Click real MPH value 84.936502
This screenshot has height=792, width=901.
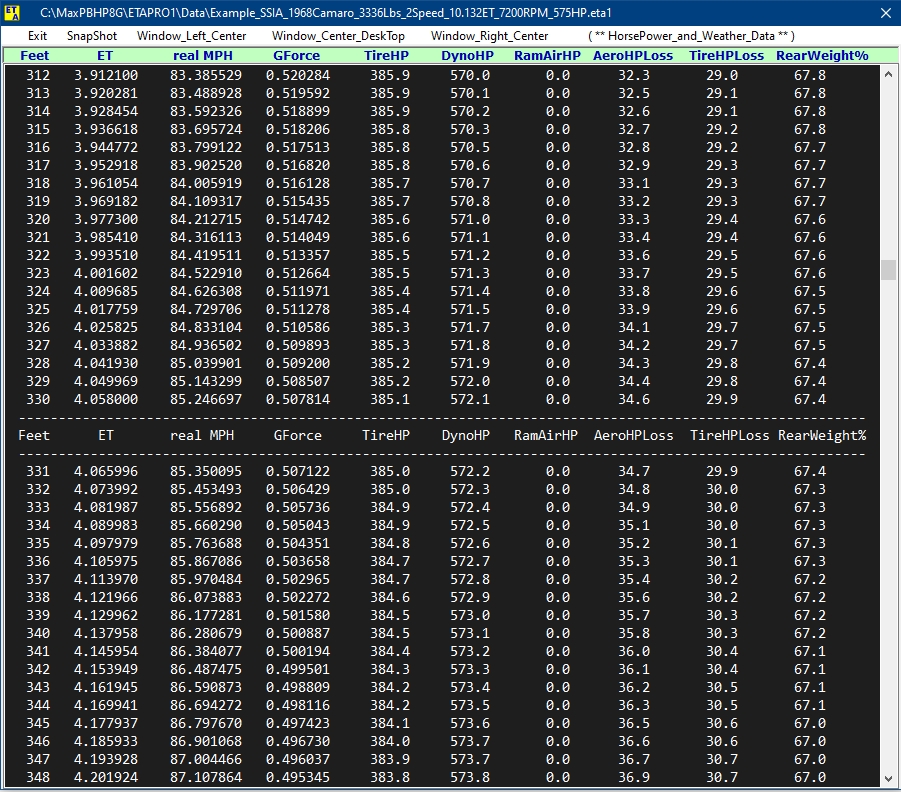[206, 345]
